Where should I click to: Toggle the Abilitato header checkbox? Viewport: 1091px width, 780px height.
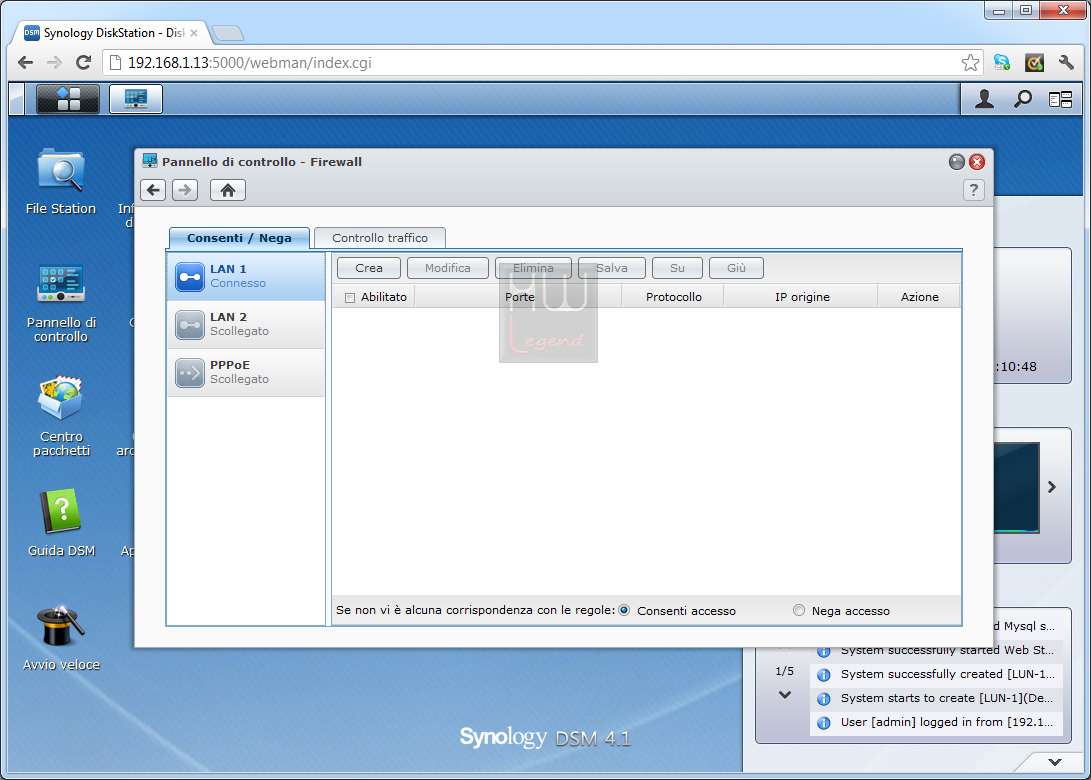click(350, 298)
